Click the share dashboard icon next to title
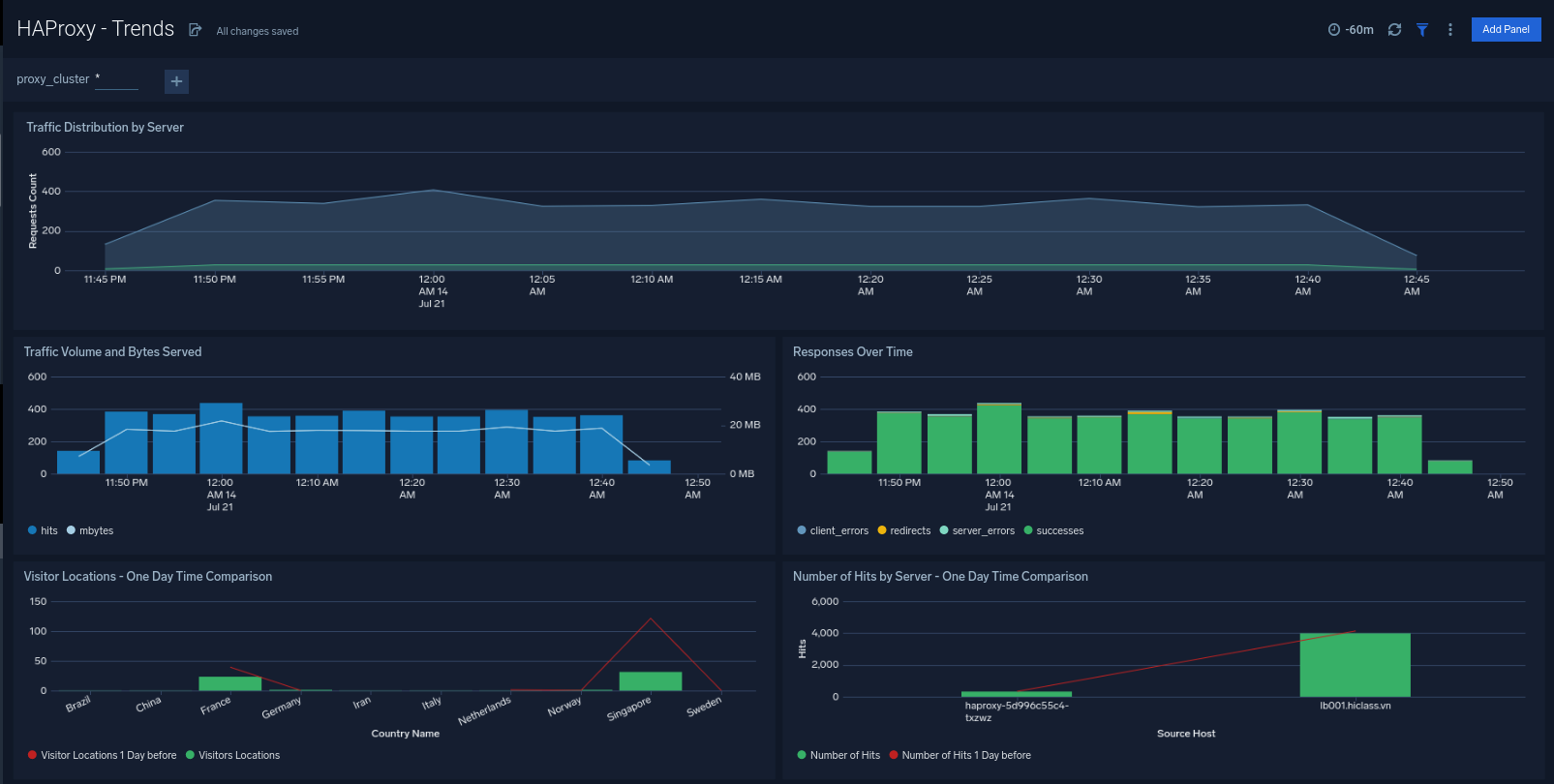Viewport: 1554px width, 784px height. coord(195,30)
